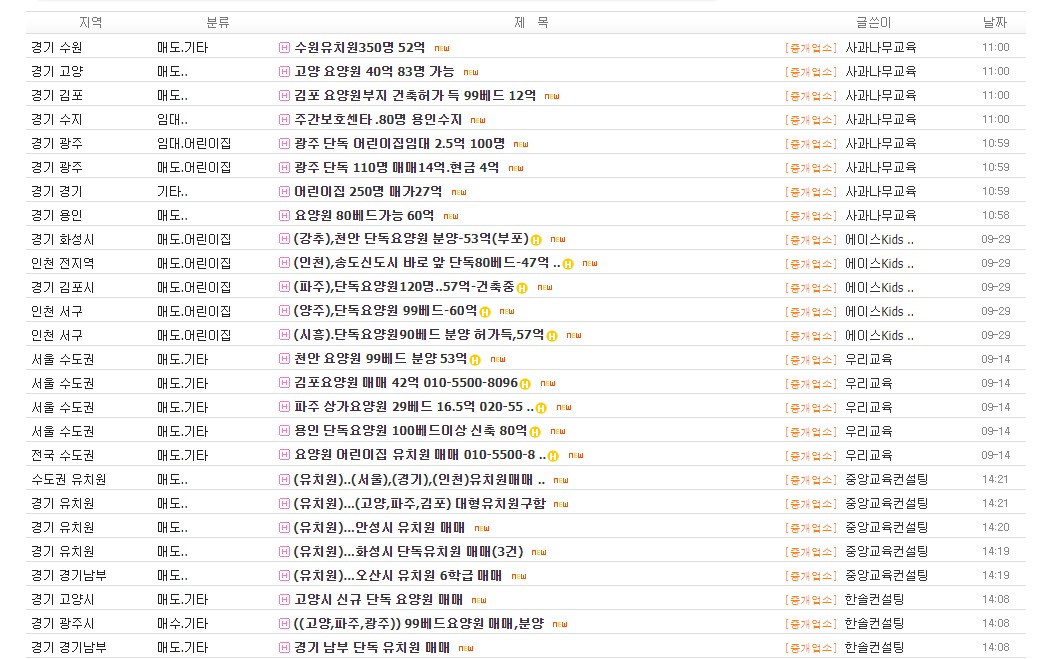Click author 에이스Kids in the (강추),천안 단독요양원 row
The height and width of the screenshot is (659, 1044).
click(x=879, y=239)
